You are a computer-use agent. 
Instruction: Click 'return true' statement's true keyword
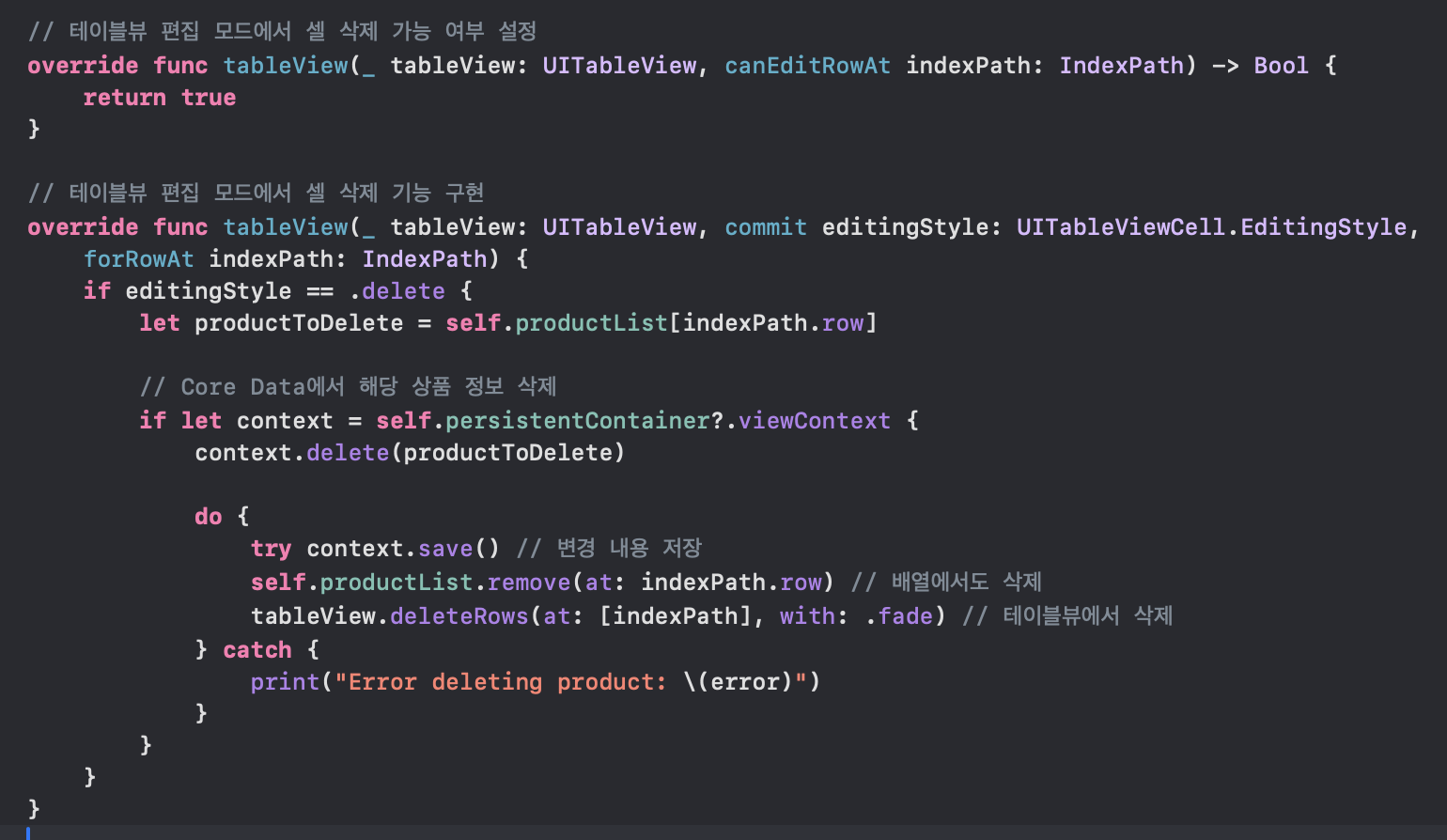click(x=209, y=98)
